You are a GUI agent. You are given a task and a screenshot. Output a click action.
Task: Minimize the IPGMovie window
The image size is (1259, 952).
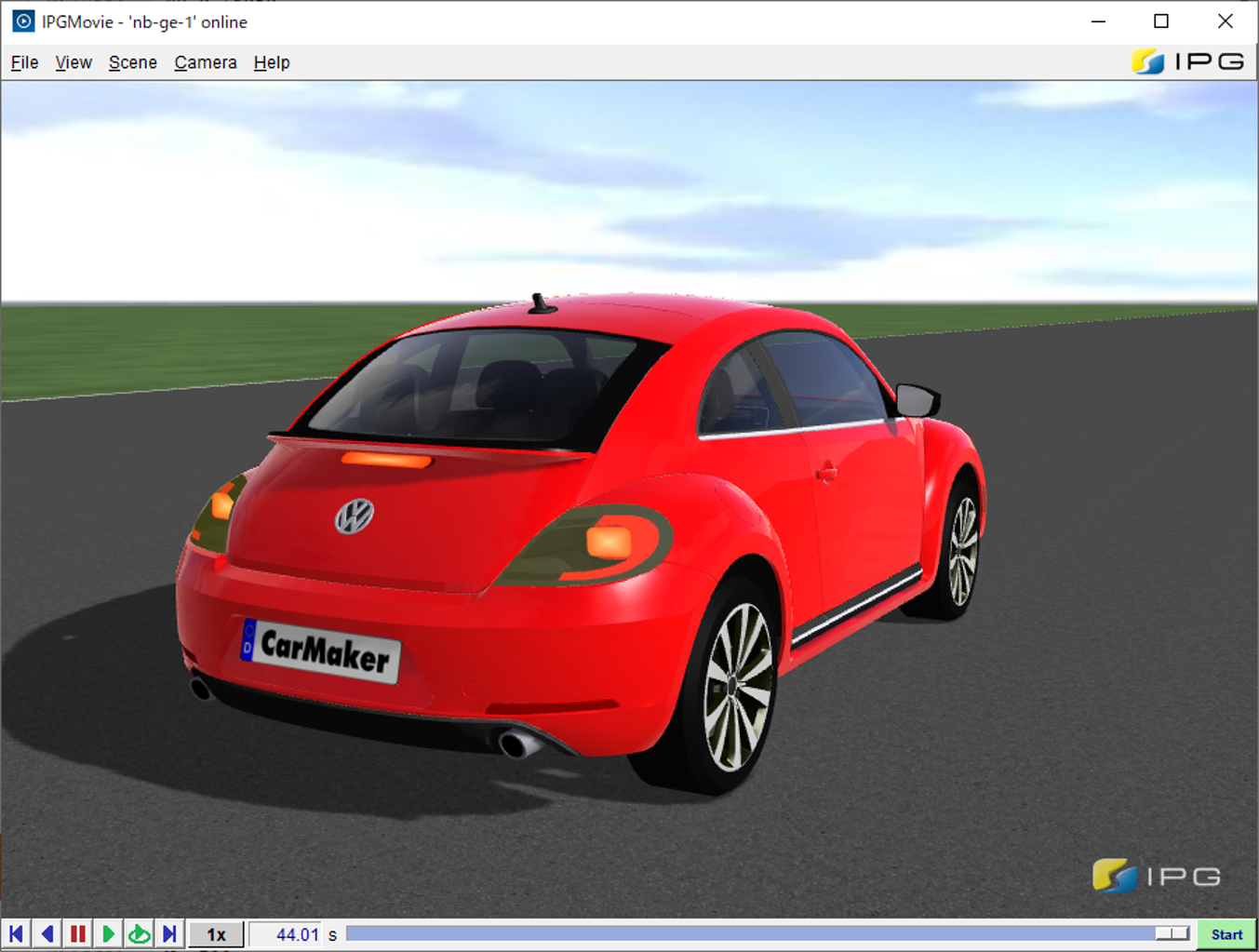click(1098, 21)
